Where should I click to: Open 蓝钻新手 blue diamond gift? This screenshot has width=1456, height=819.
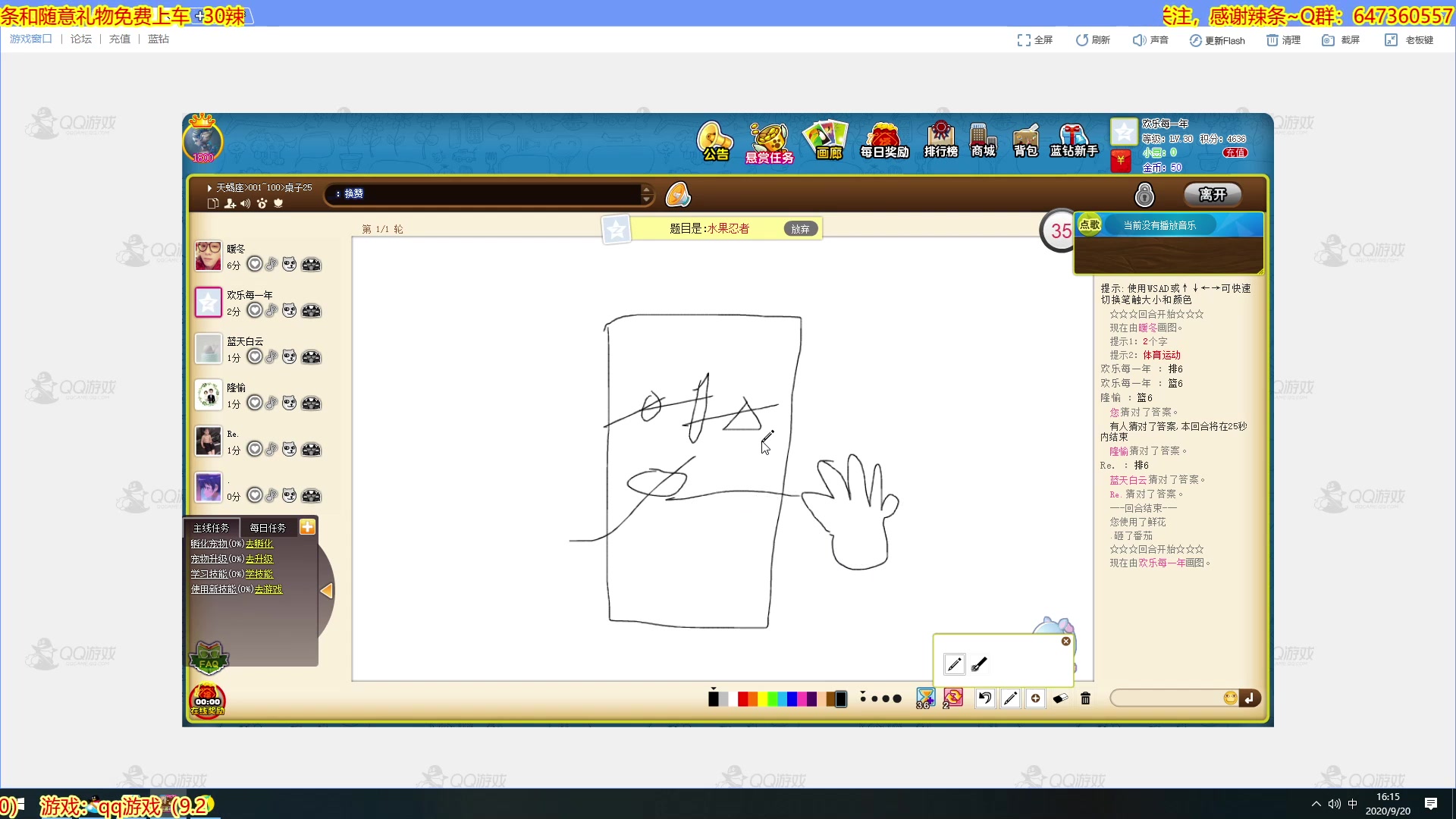click(1074, 141)
